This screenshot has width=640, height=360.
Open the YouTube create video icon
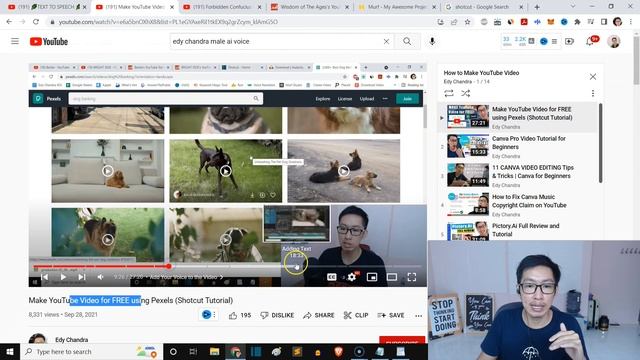tap(569, 41)
